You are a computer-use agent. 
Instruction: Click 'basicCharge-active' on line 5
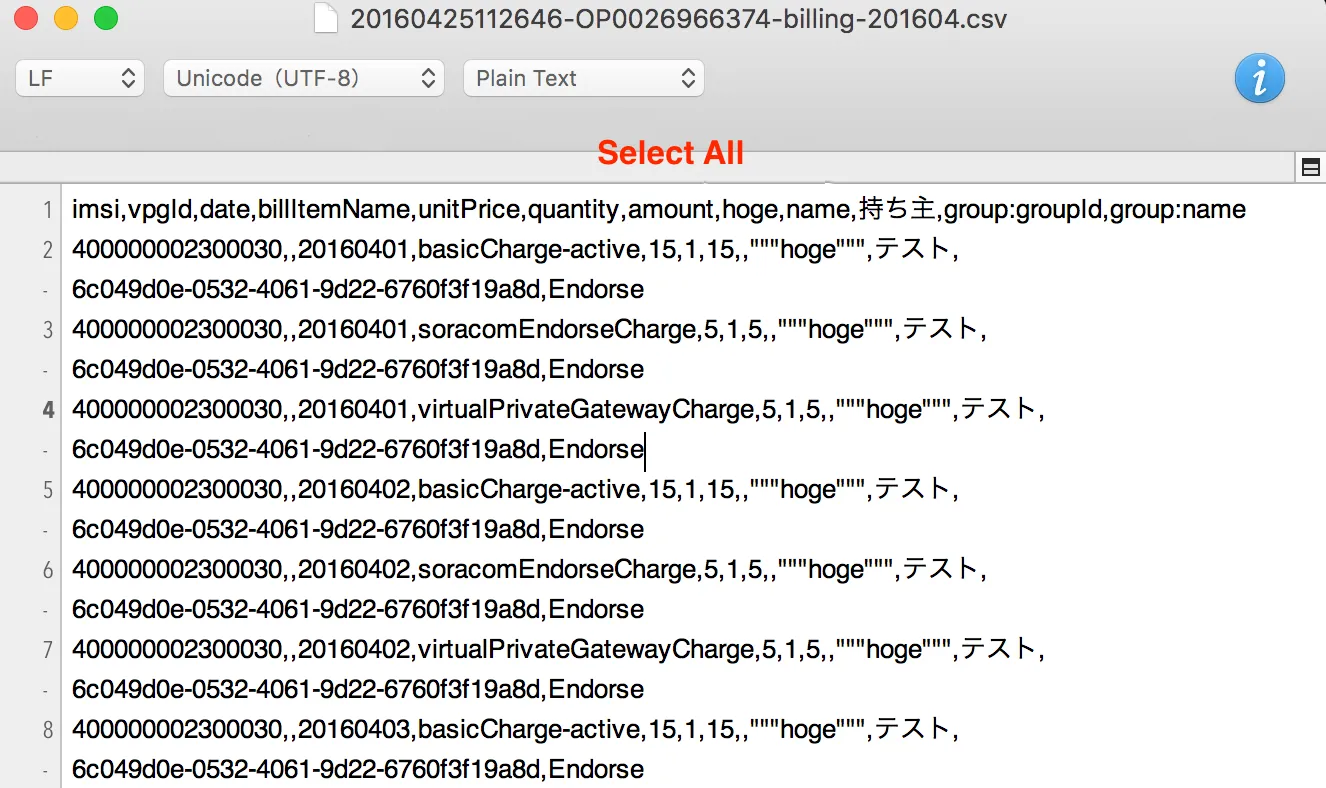528,490
